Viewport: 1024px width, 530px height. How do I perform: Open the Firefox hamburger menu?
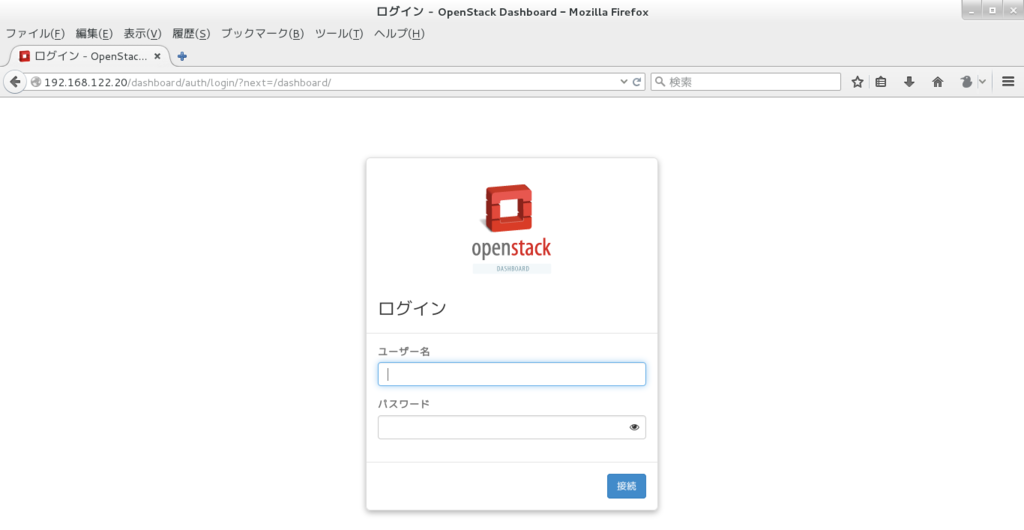1008,82
